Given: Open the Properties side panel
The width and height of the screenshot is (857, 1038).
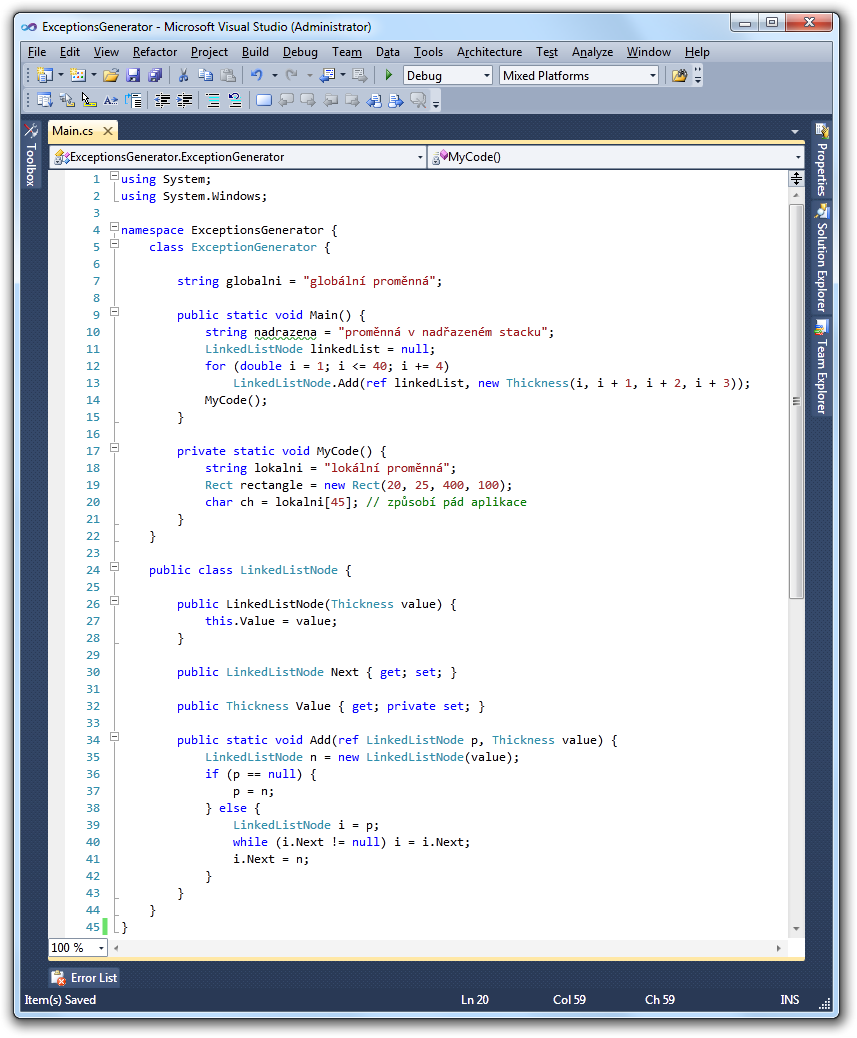Looking at the screenshot, I should (821, 161).
